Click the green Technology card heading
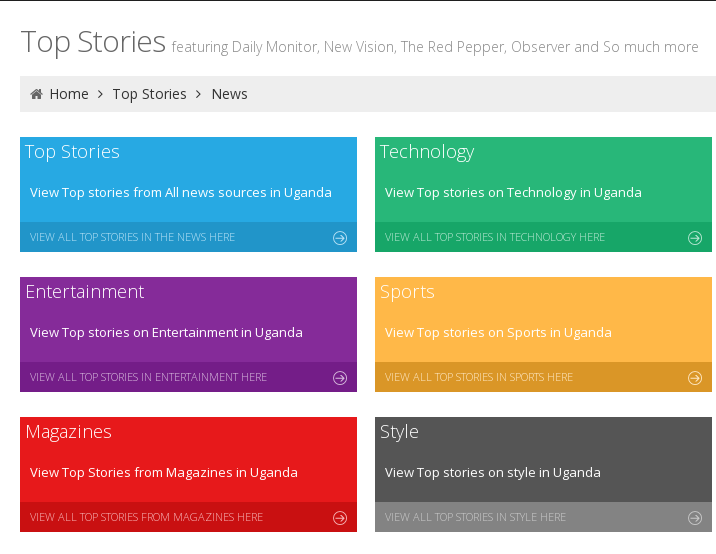This screenshot has height=554, width=716. click(427, 152)
